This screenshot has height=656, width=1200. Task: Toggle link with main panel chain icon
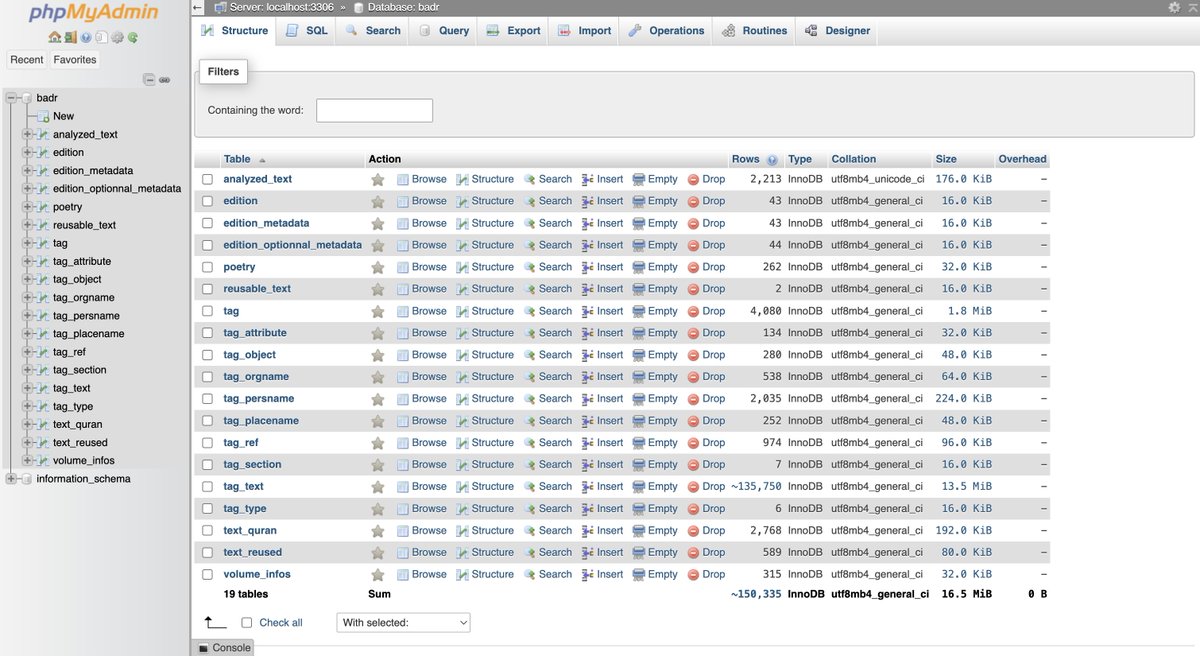(x=164, y=80)
